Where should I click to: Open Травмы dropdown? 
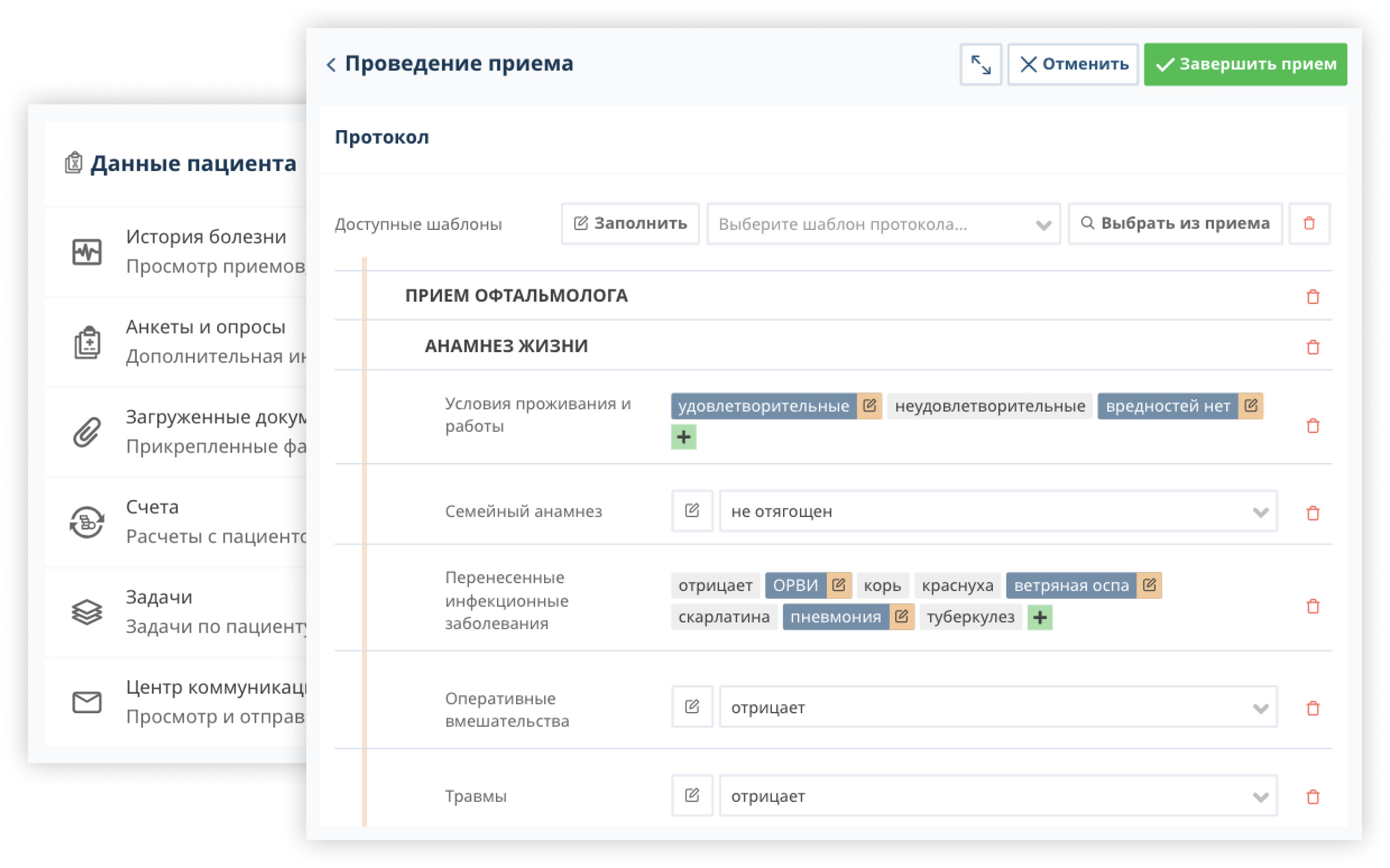coord(998,796)
